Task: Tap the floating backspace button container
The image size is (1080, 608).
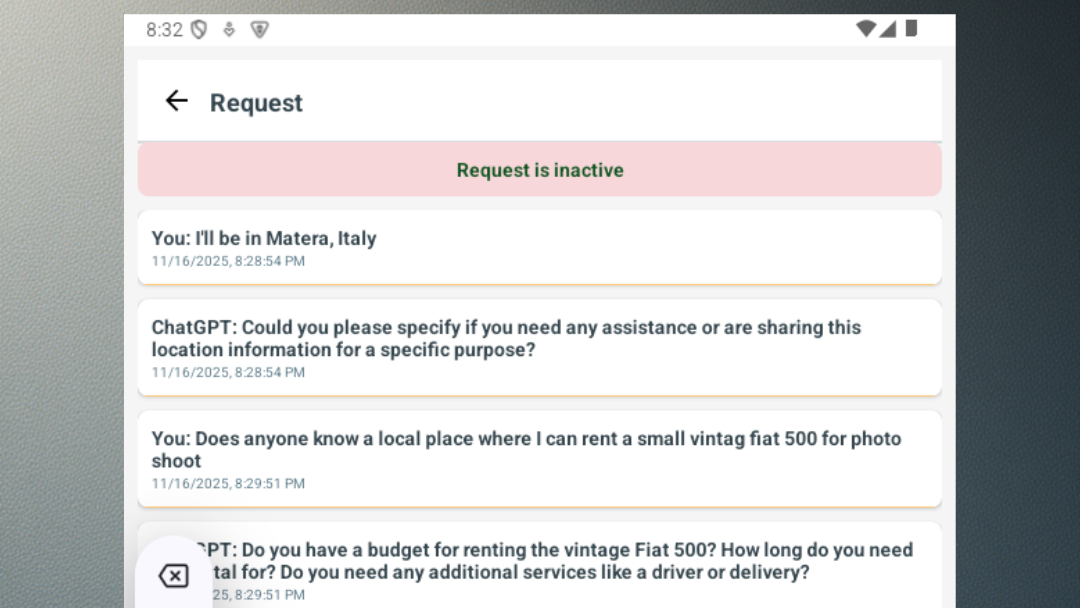Action: click(x=174, y=576)
